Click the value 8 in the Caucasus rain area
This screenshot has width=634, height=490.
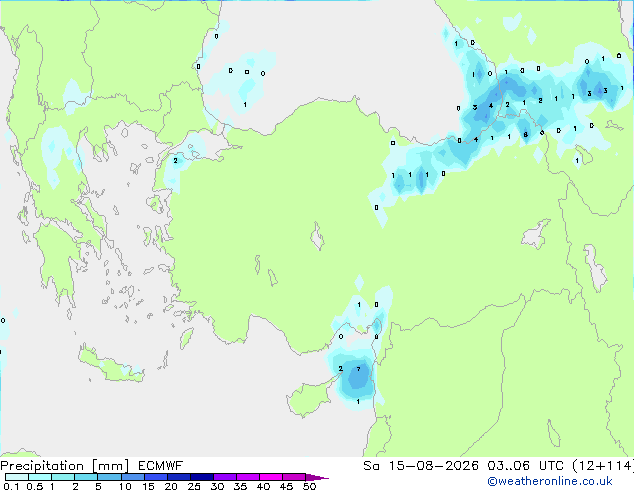pos(525,135)
